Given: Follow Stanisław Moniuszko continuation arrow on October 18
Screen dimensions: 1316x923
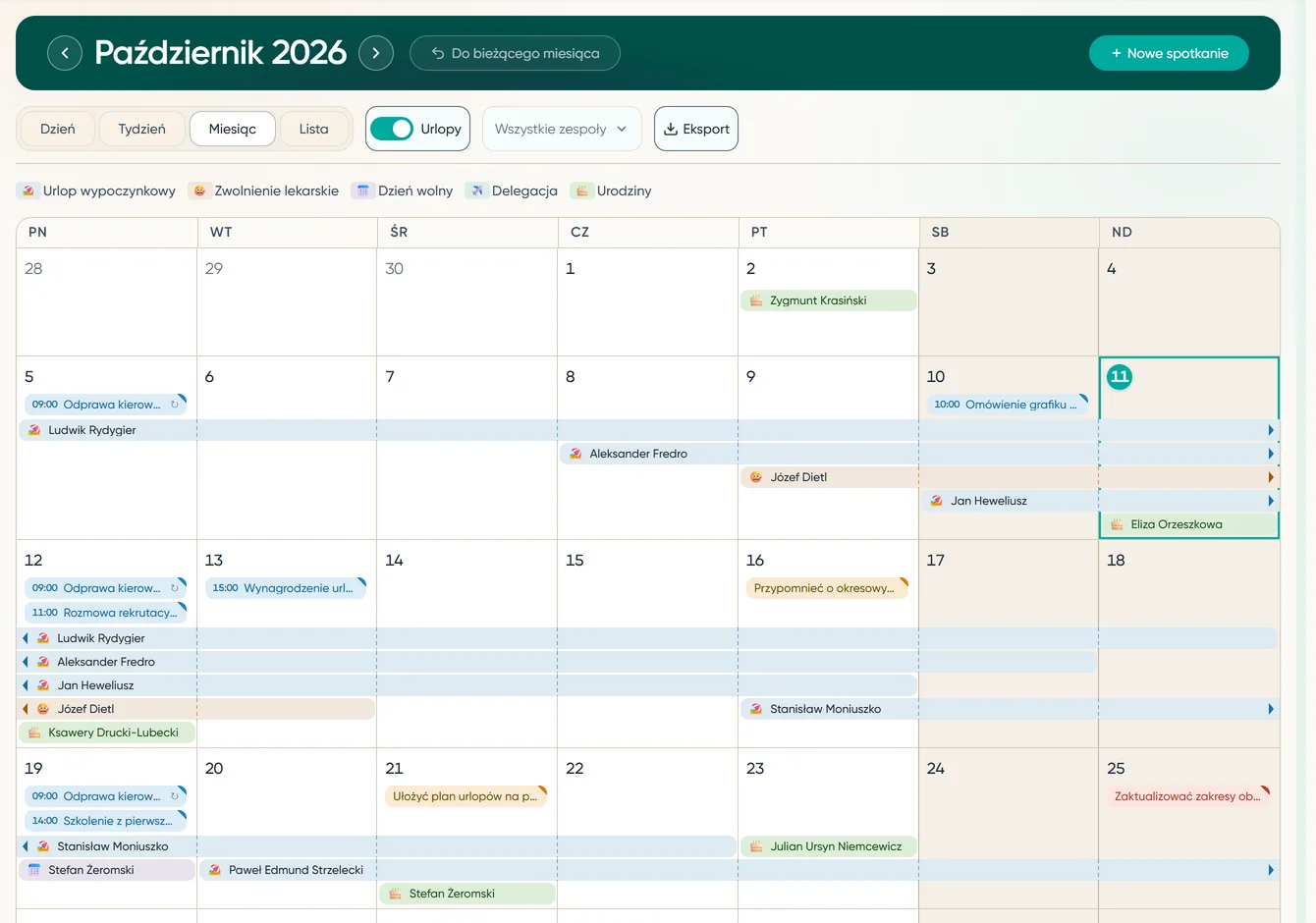Looking at the screenshot, I should click(x=1271, y=709).
